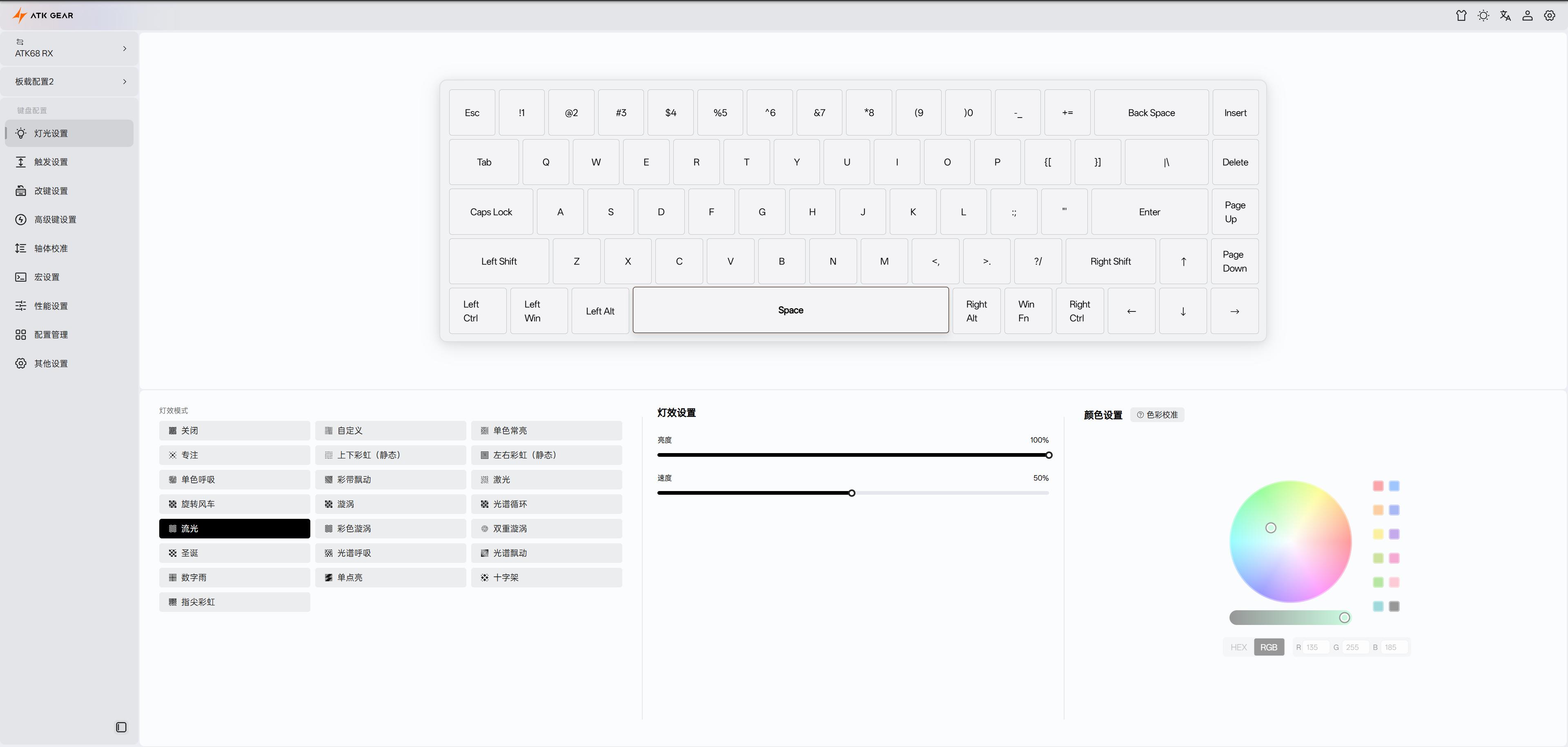This screenshot has width=1568, height=747.
Task: Toggle light/dark mode sun icon
Action: pyautogui.click(x=1483, y=16)
